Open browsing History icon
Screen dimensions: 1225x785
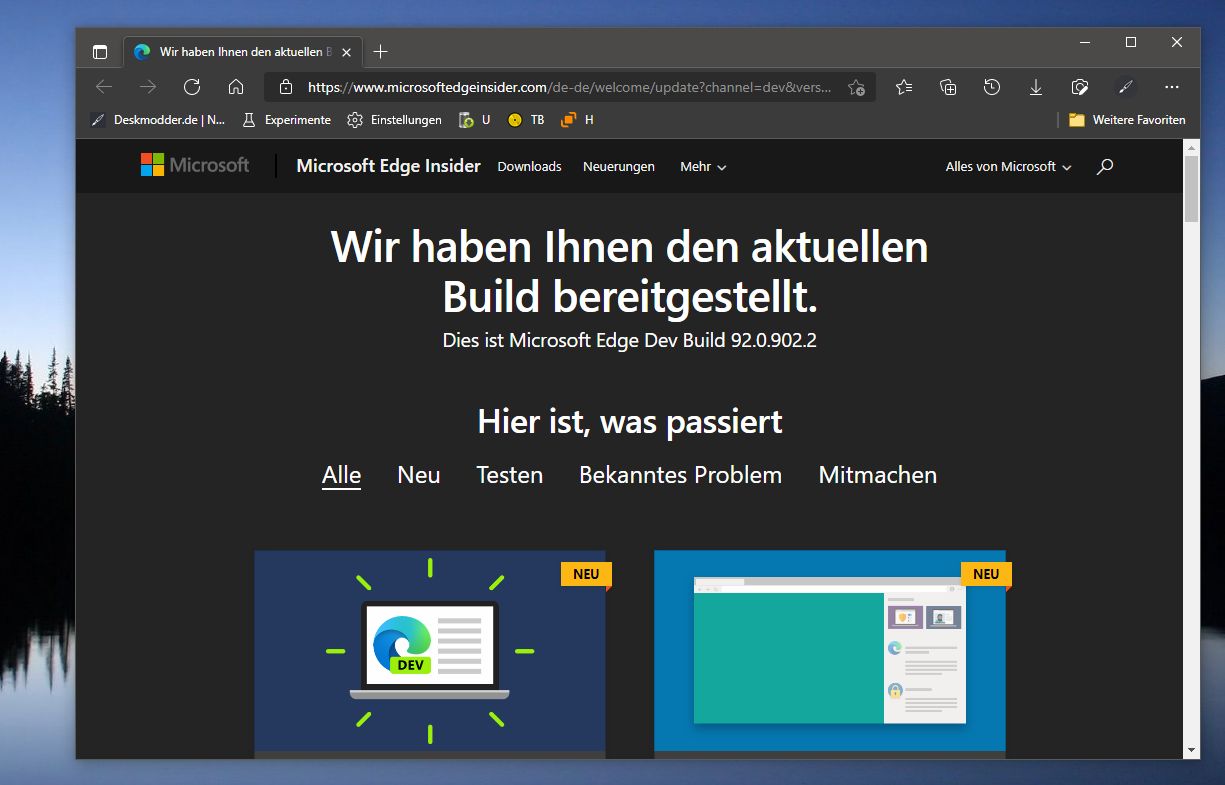coord(992,87)
